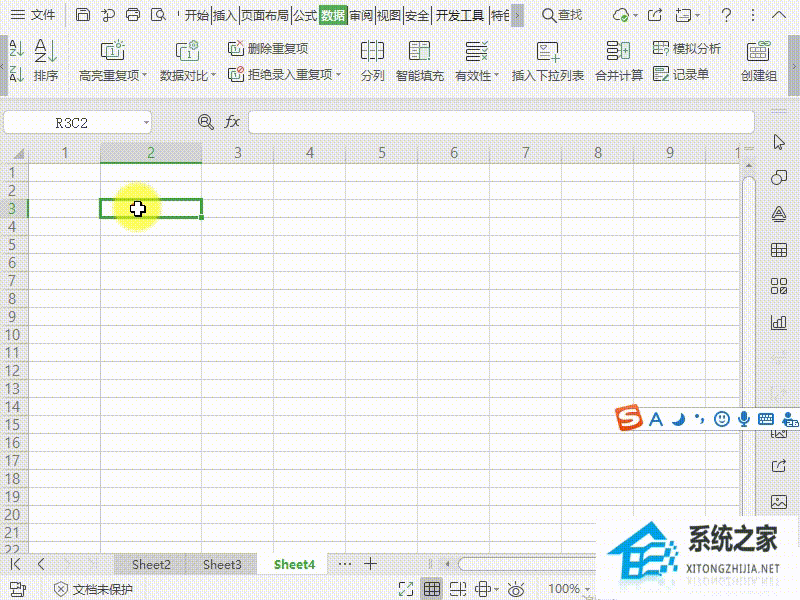Switch to the 插入 tab
This screenshot has width=800, height=600.
(x=224, y=15)
